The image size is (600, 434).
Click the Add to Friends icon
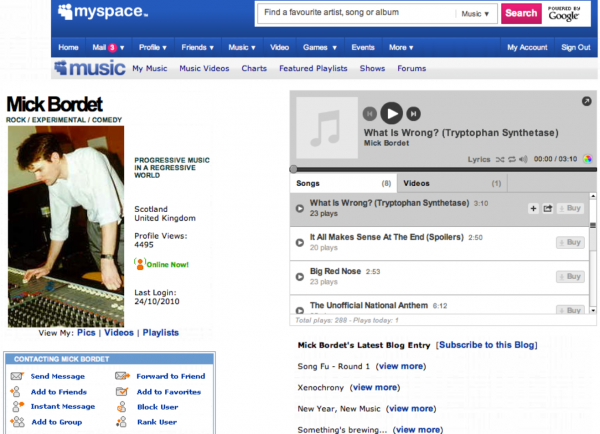tap(16, 392)
